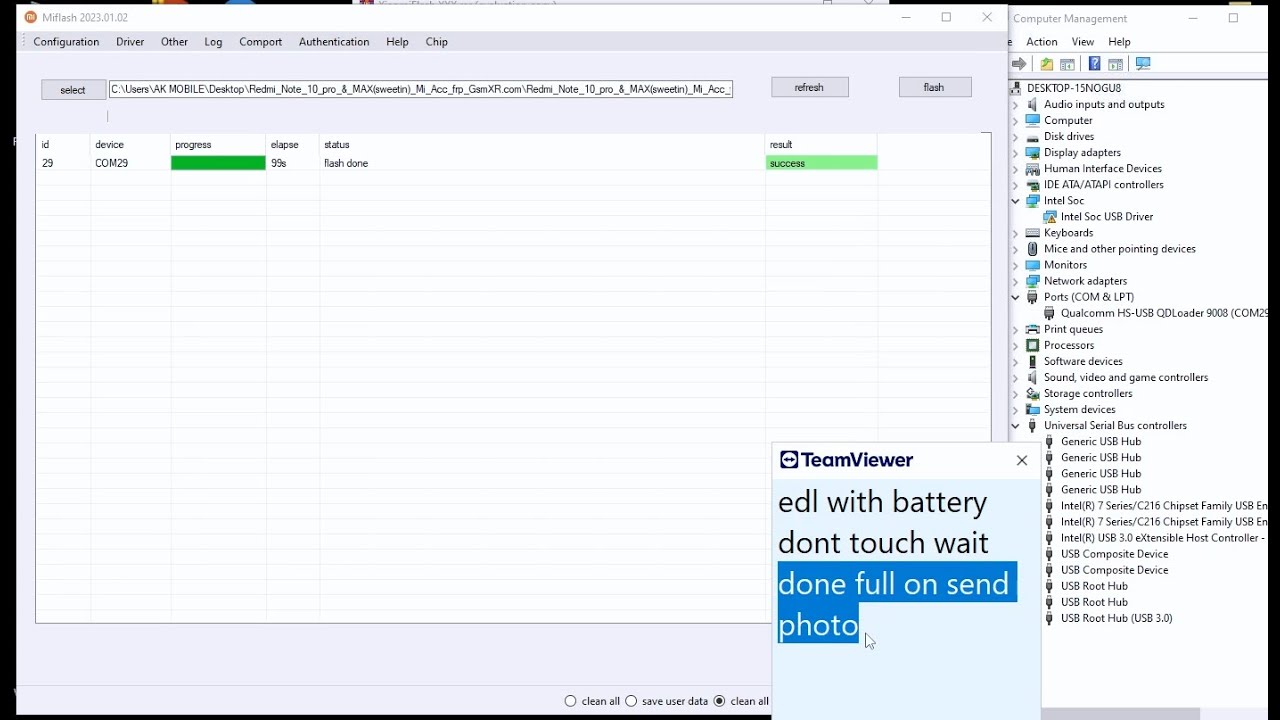Click the Keyboards icon in device tree
1280x720 pixels.
click(x=1033, y=232)
